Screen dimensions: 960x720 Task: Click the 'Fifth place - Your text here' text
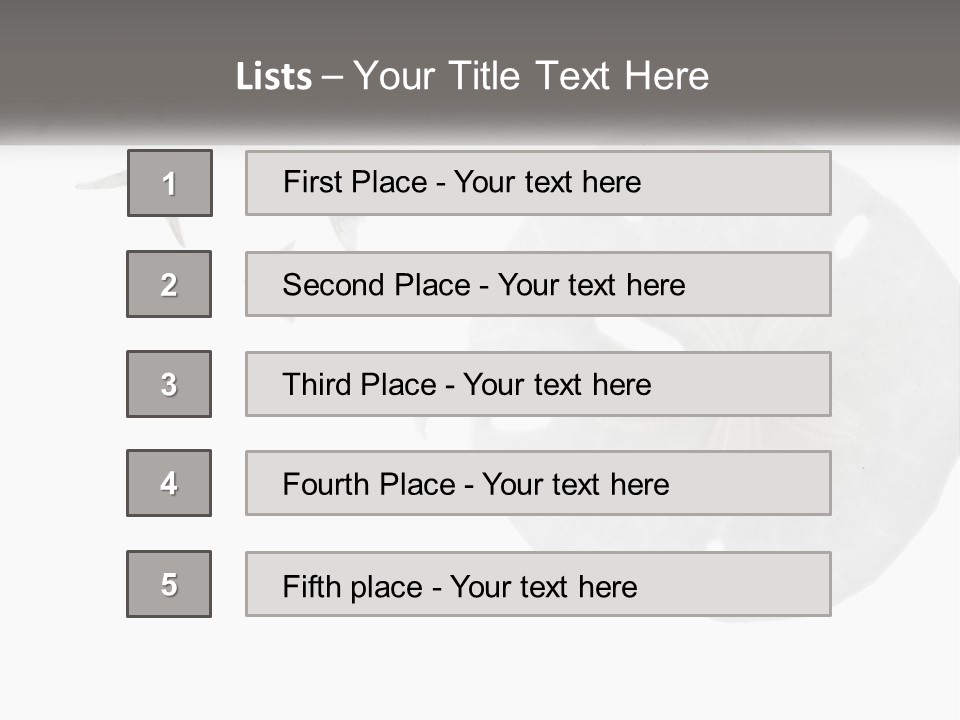point(459,586)
